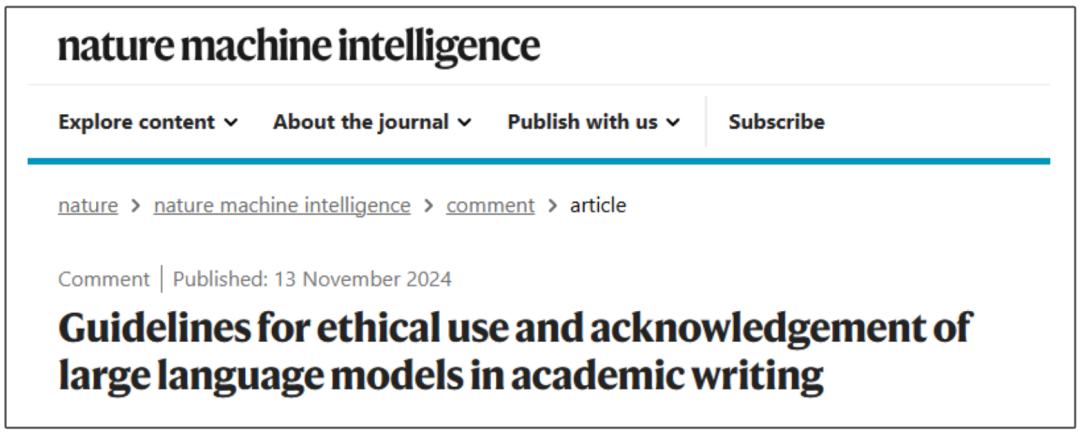Click the Guidelines for ethical use article title
Viewport: 1080px width, 434px height.
point(514,352)
